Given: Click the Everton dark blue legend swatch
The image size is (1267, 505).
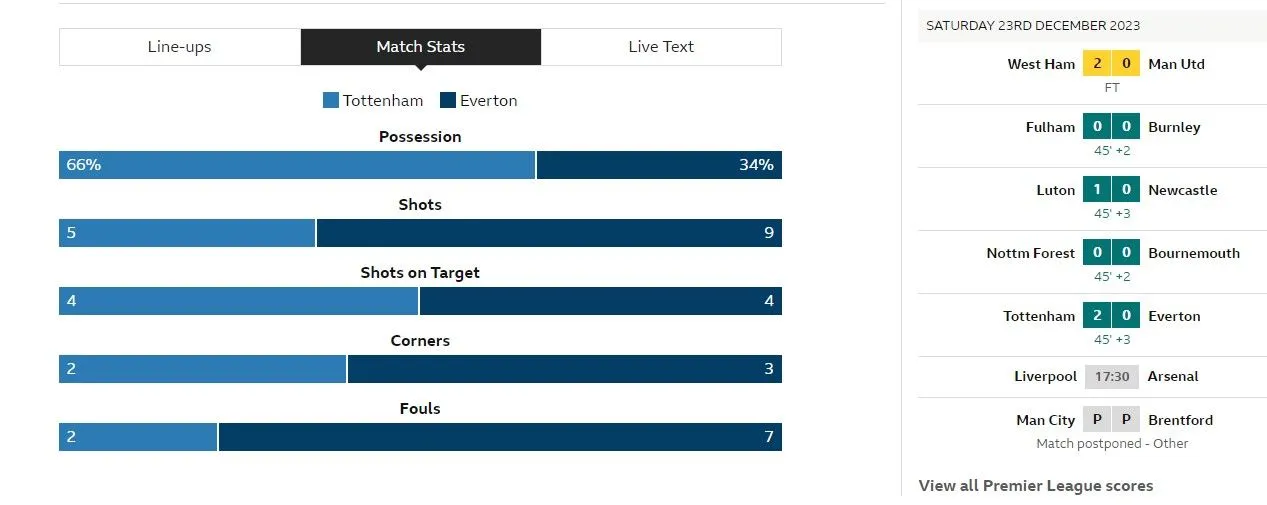Looking at the screenshot, I should [x=448, y=101].
